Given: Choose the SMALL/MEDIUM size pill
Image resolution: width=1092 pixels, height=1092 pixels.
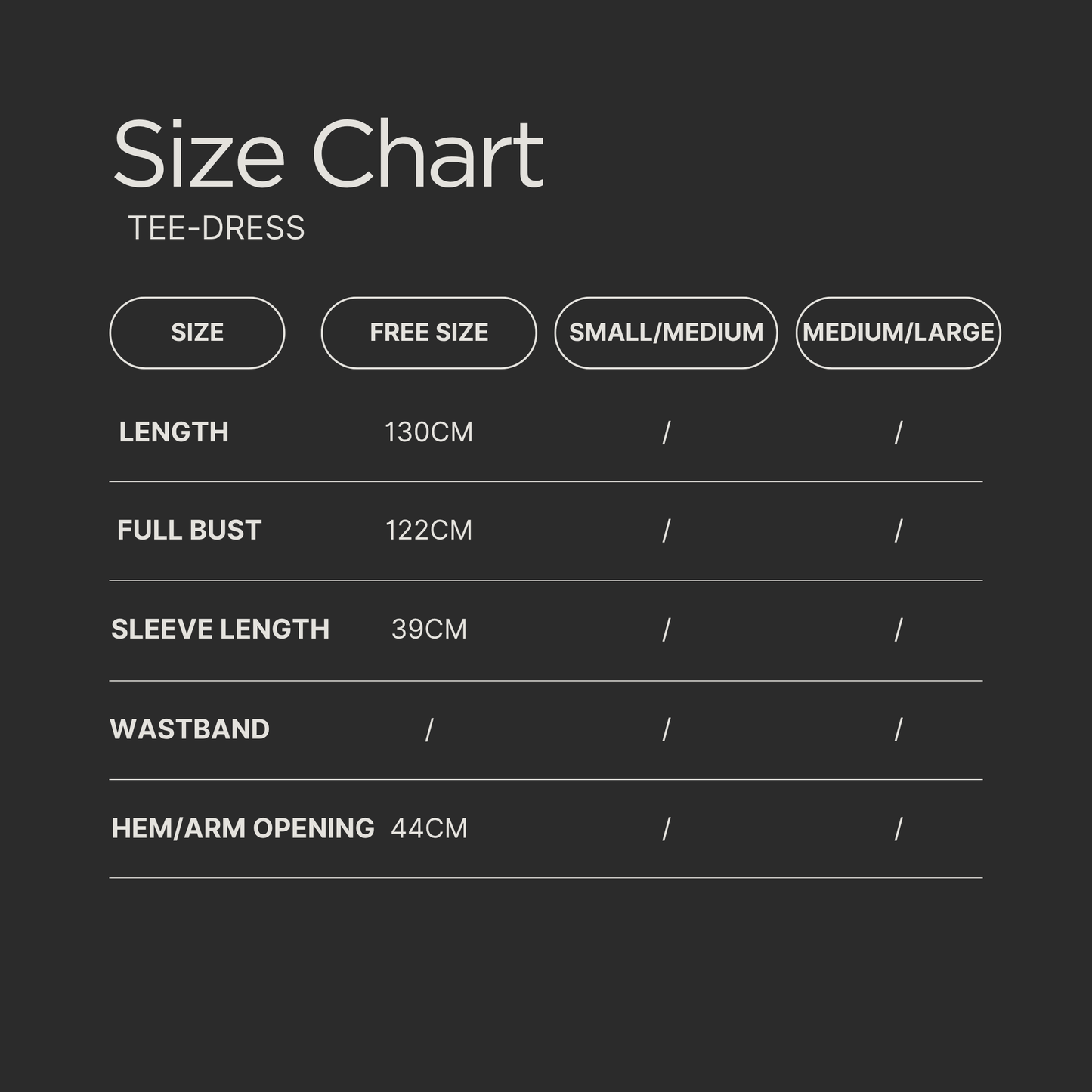Looking at the screenshot, I should pos(666,333).
